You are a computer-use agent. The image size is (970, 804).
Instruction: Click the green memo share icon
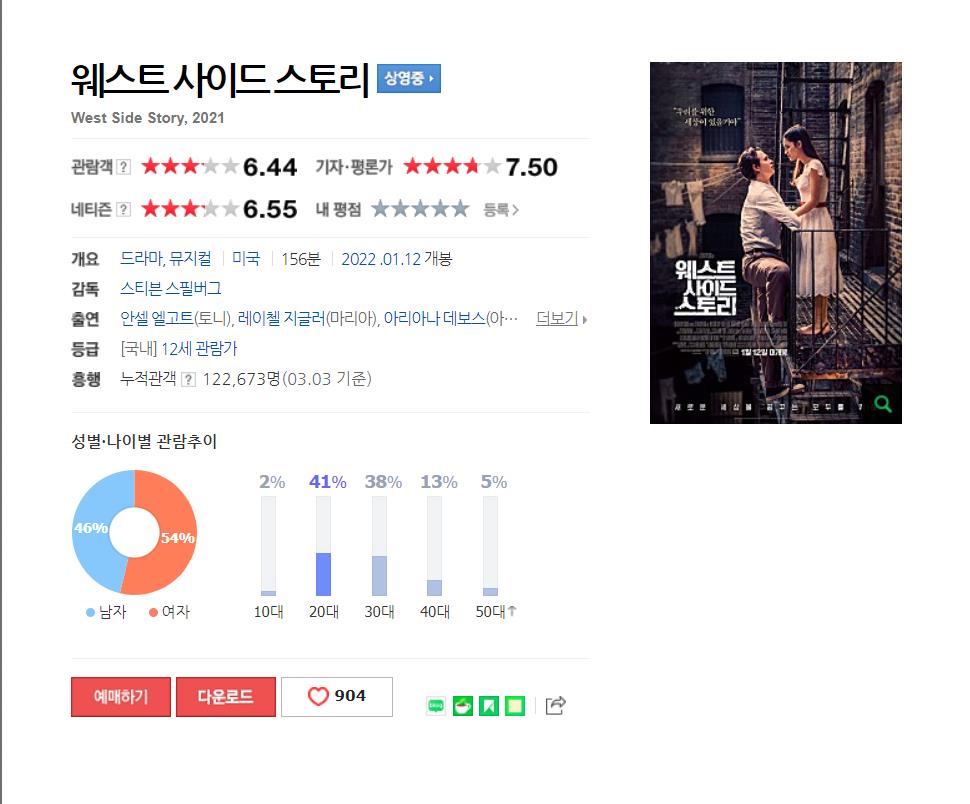[515, 706]
